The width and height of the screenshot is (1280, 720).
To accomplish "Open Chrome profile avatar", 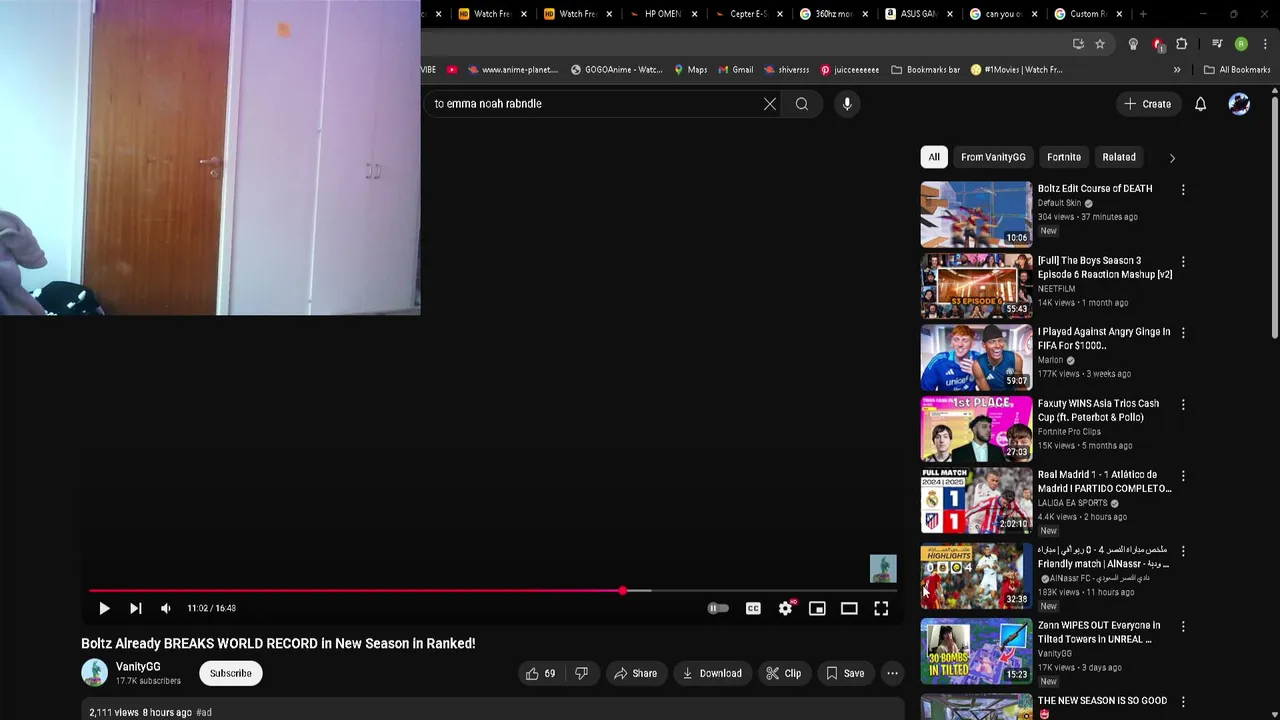I will tap(1241, 44).
